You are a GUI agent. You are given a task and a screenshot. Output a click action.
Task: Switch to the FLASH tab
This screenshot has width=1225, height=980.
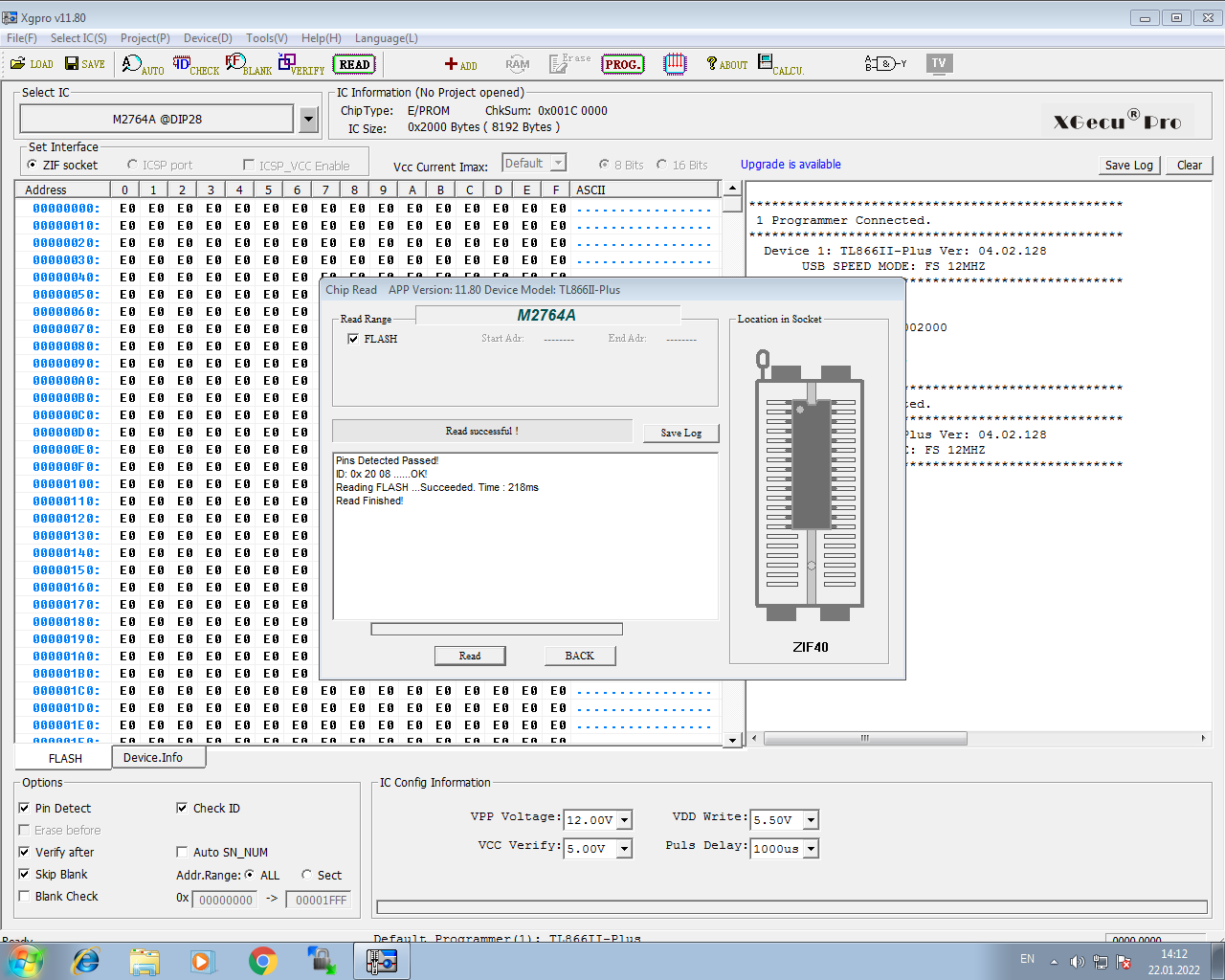coord(65,758)
